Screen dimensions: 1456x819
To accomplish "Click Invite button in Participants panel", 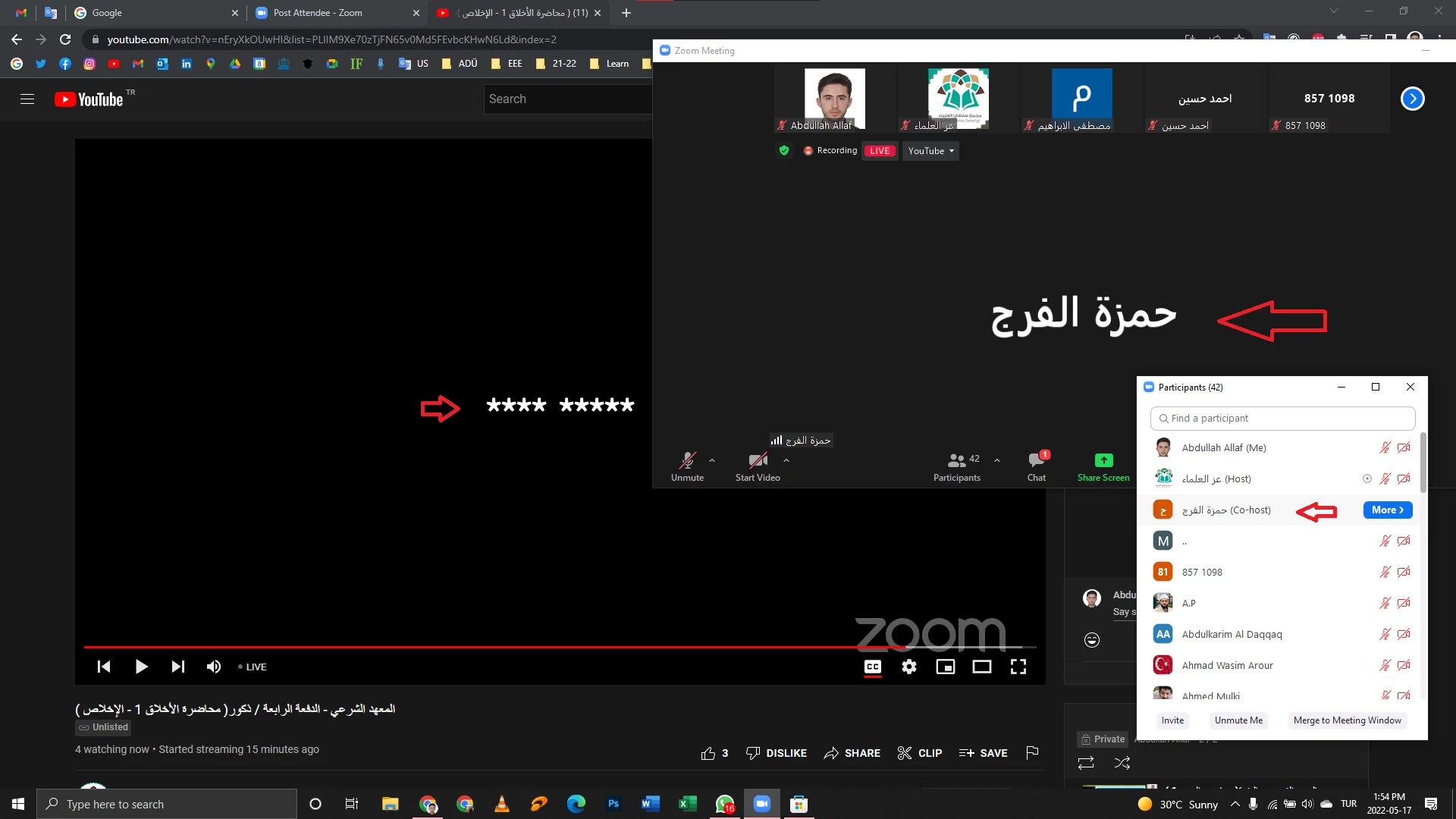I will pos(1172,720).
